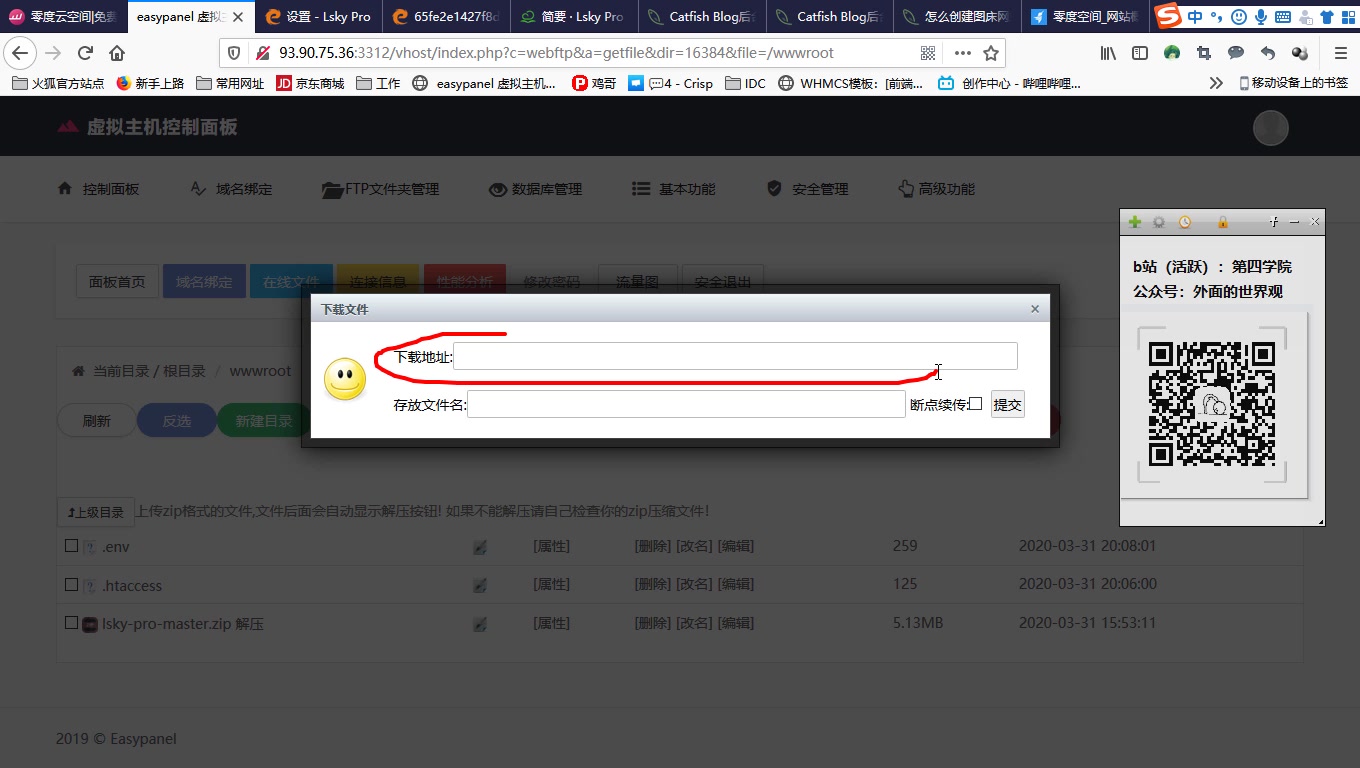Open FTP文件夹管理 in the navigation menu
Screen dimensions: 1360x768
380,189
